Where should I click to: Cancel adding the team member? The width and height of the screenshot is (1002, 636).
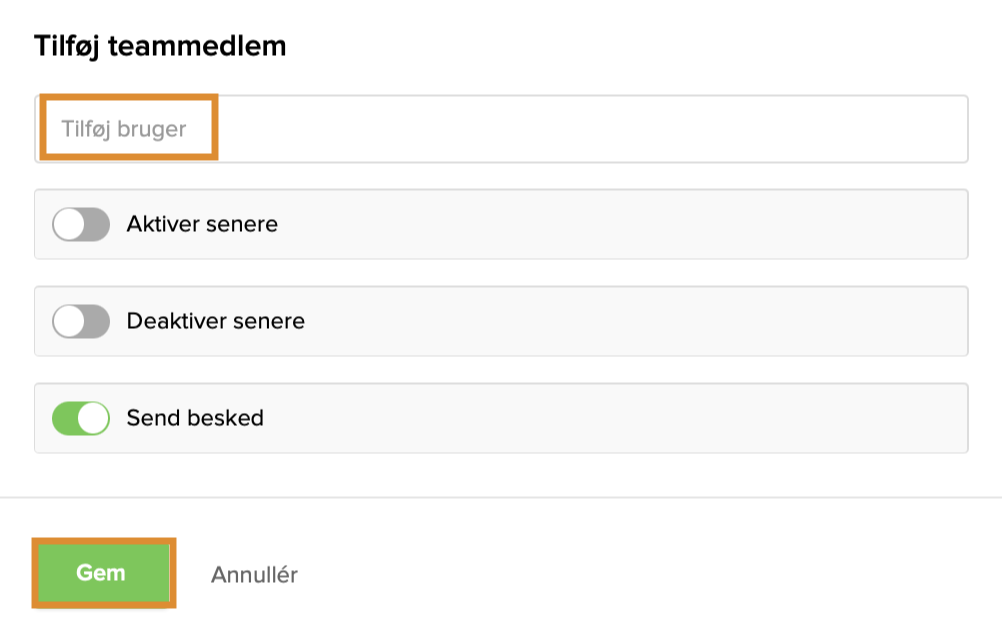coord(254,575)
